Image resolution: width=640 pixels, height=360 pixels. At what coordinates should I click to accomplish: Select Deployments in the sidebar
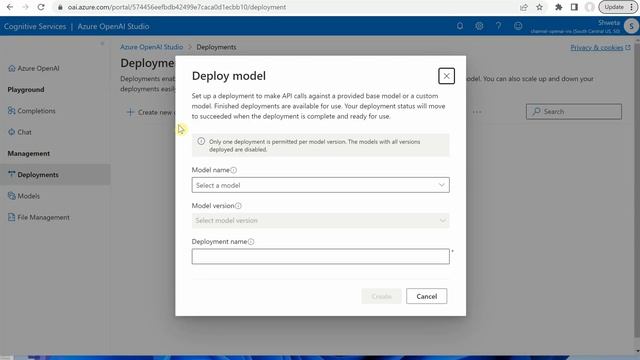(55, 175)
